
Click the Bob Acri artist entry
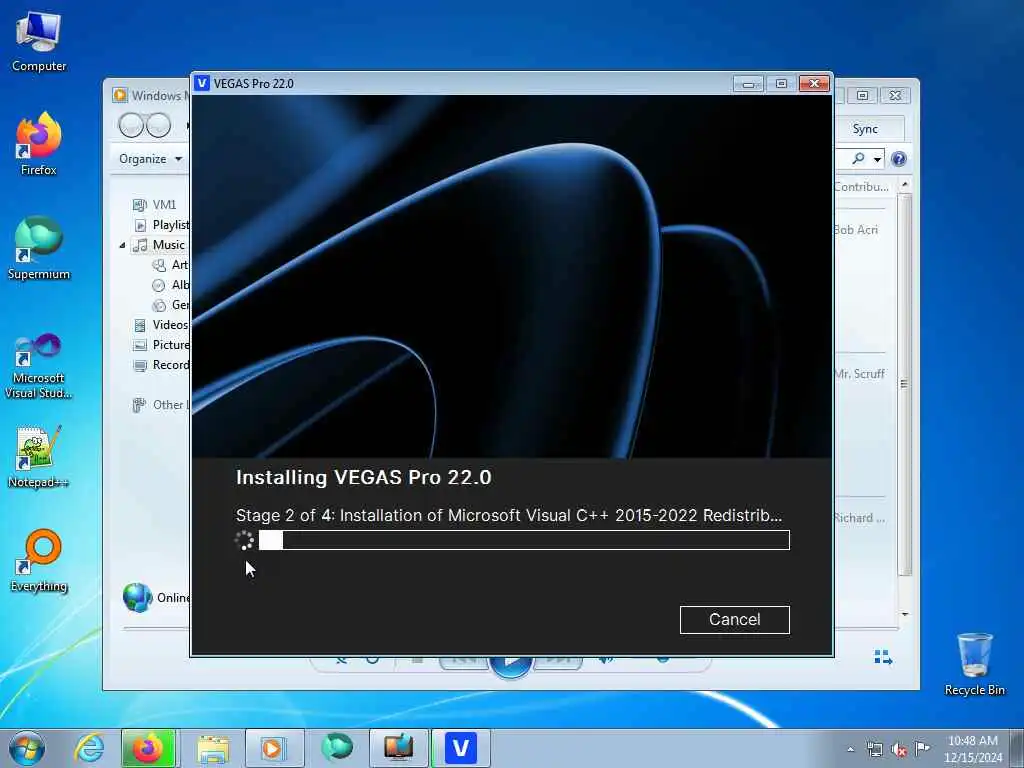coord(856,230)
